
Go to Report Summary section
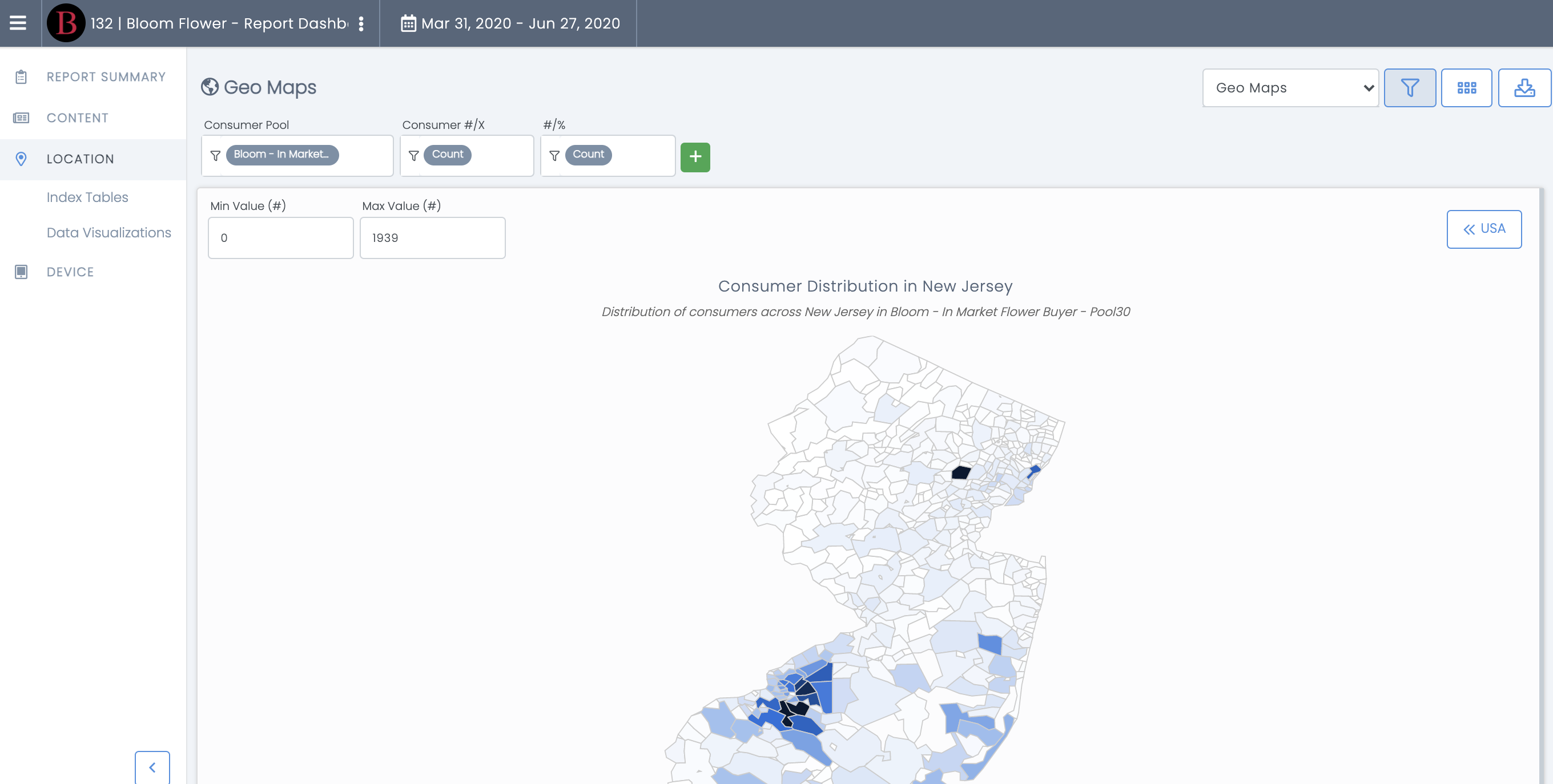tap(106, 77)
